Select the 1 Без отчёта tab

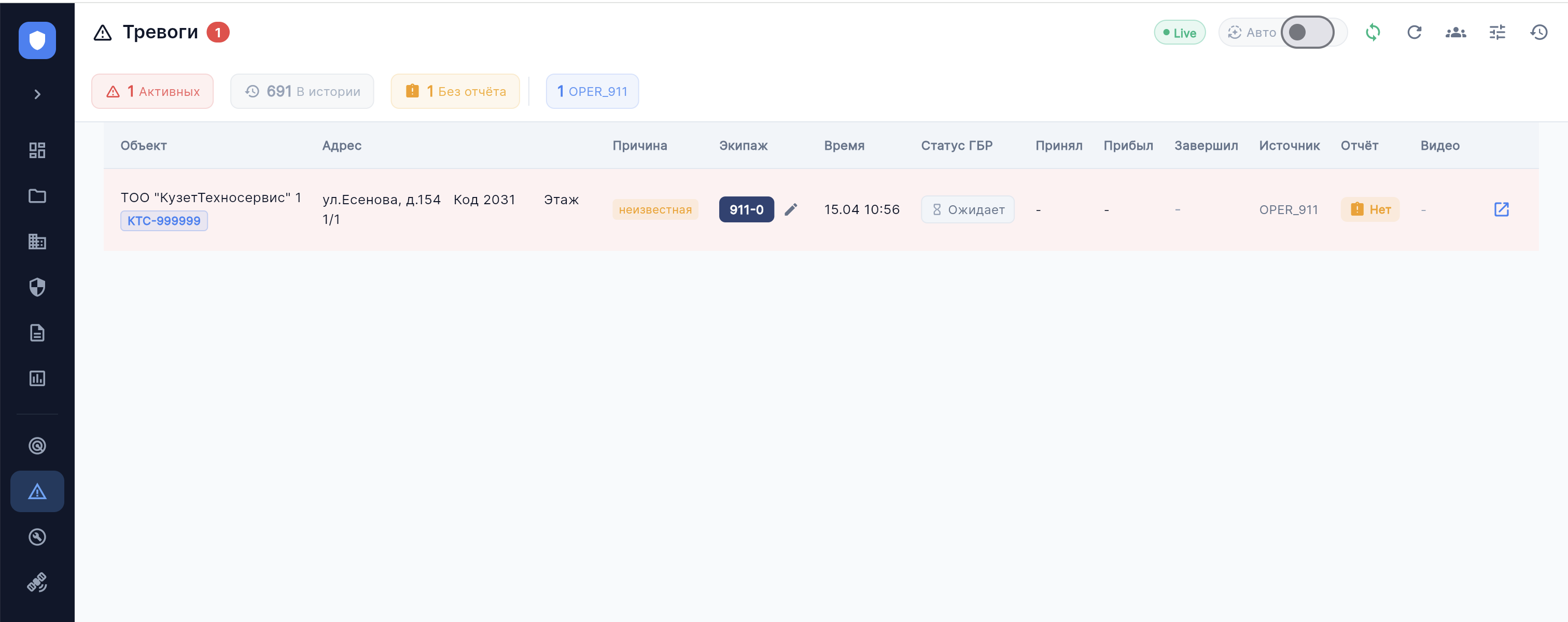(x=455, y=91)
